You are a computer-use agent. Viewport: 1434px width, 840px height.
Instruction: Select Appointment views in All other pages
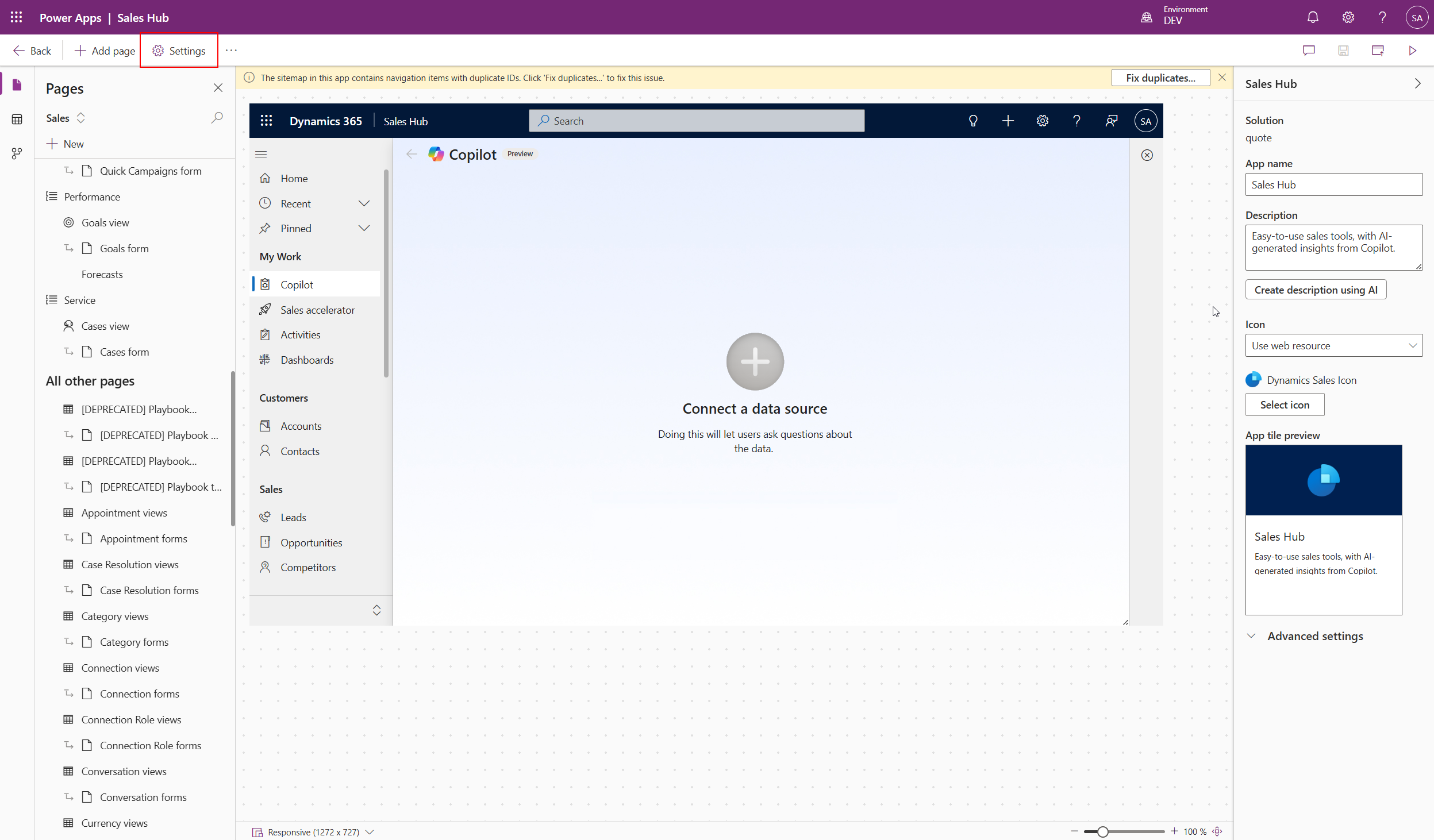(x=124, y=513)
